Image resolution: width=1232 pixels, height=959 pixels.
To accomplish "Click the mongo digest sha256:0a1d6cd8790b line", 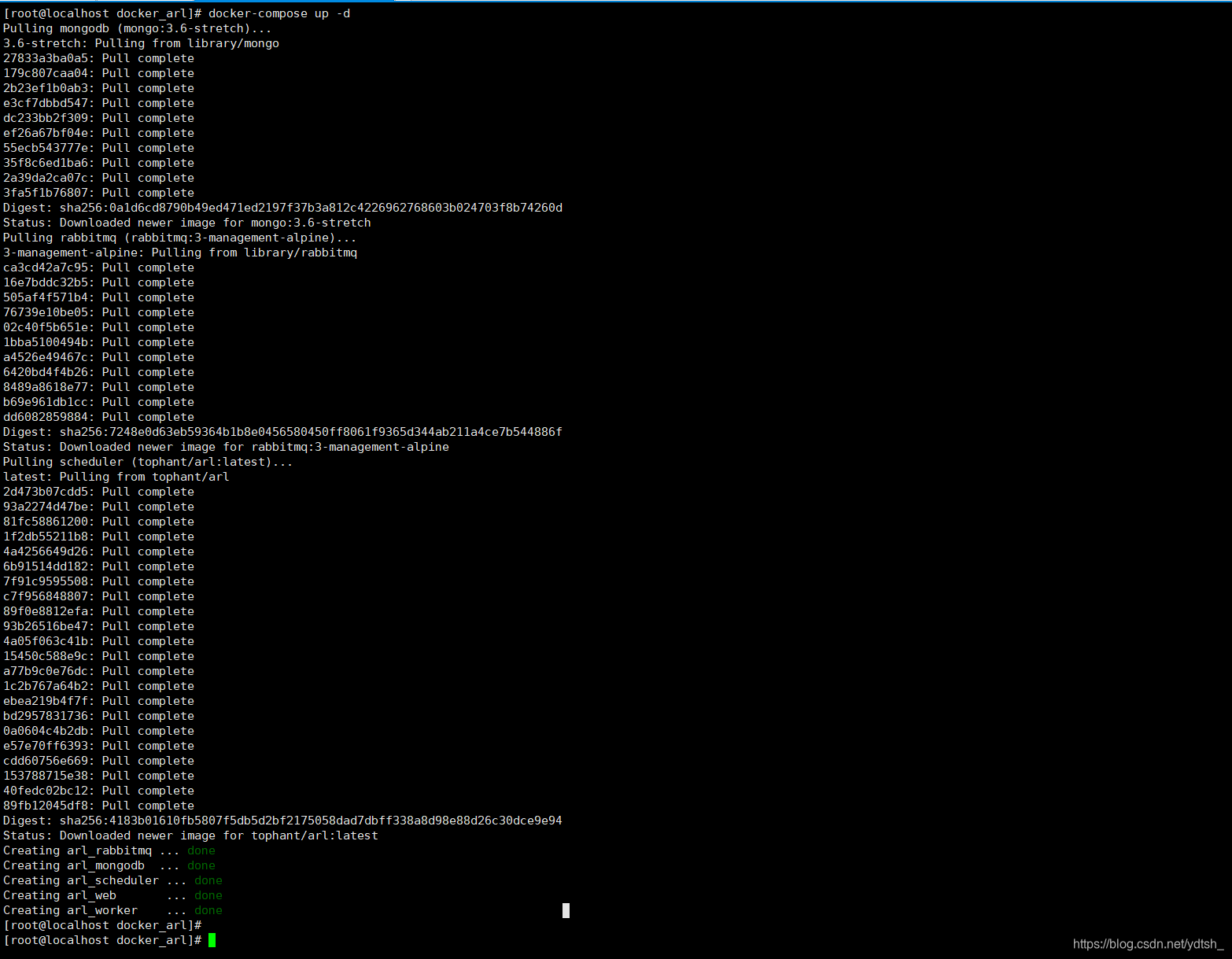I will [x=283, y=208].
